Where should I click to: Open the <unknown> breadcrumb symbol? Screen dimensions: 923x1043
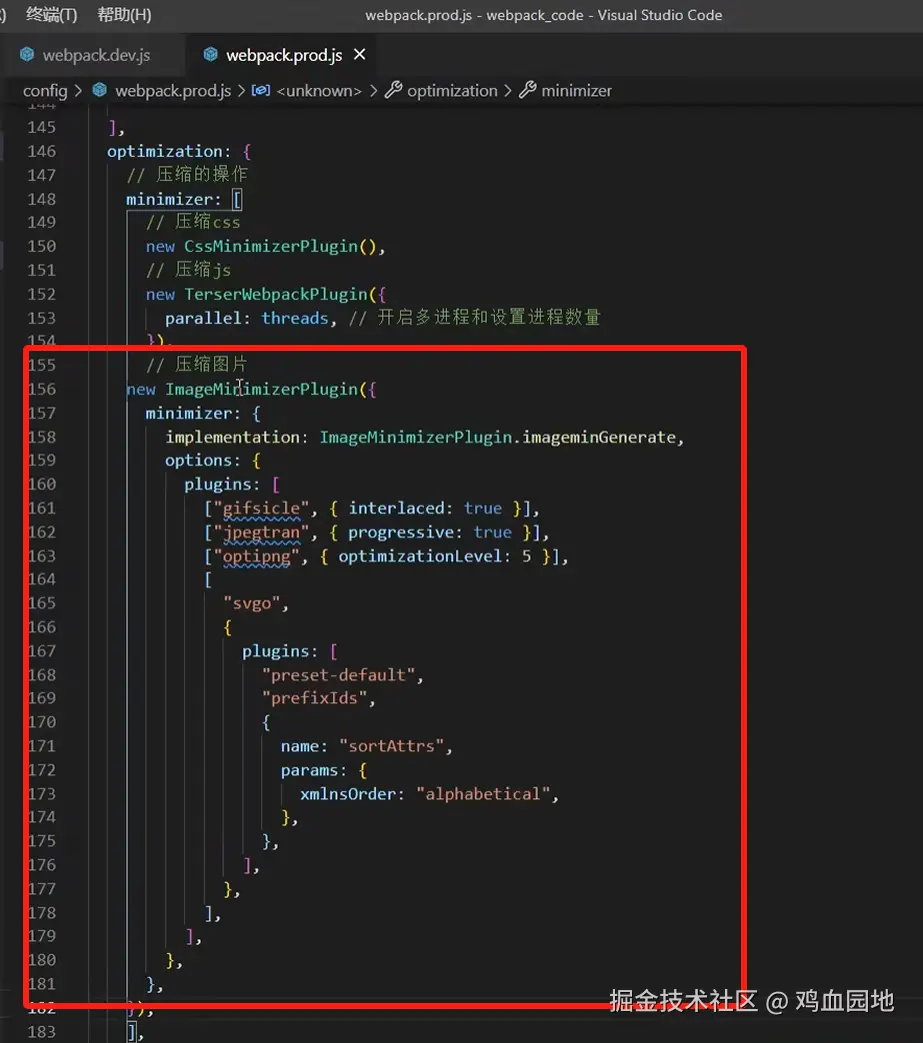319,90
